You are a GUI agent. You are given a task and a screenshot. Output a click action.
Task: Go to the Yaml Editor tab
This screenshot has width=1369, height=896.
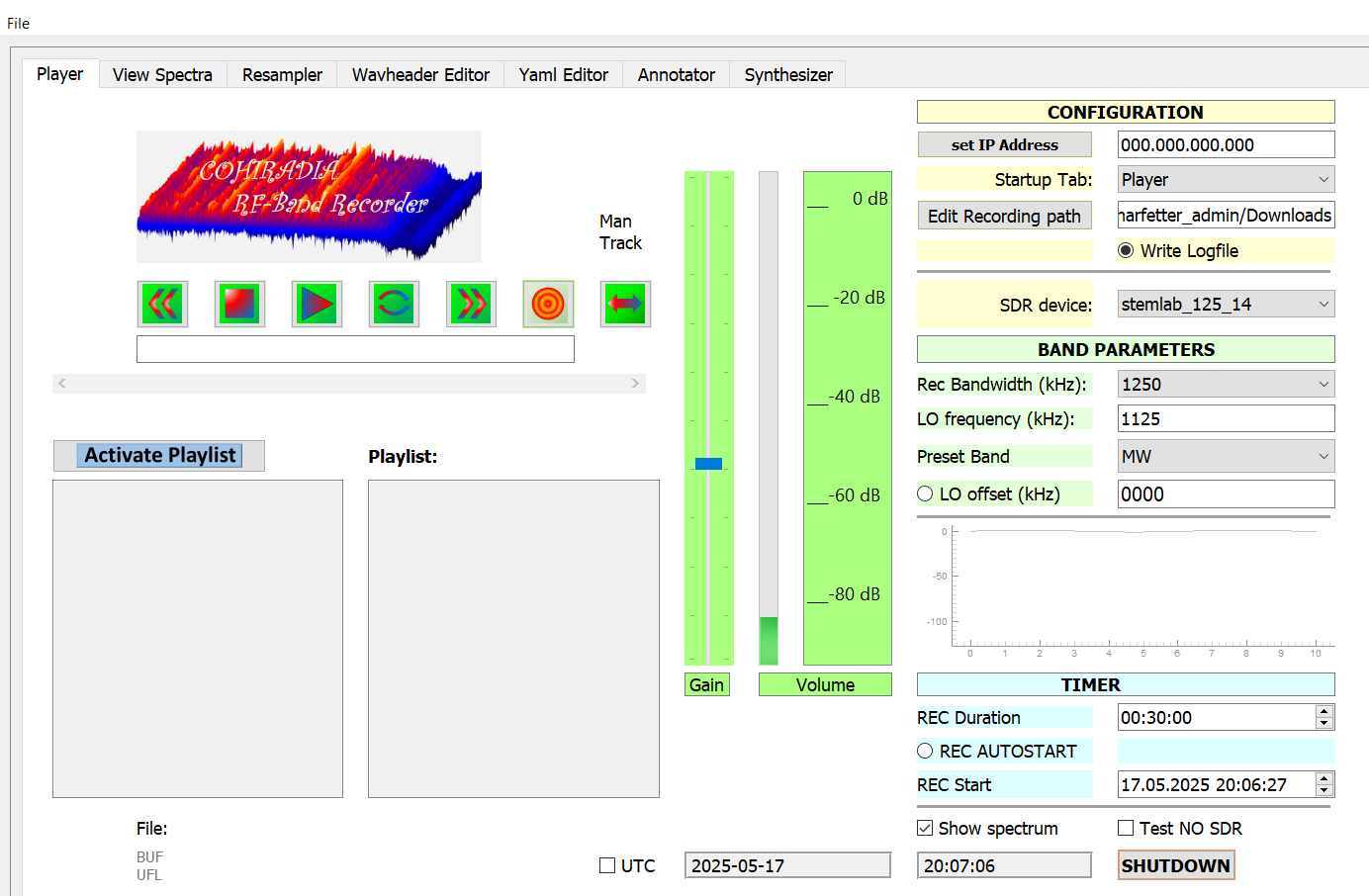pos(563,75)
